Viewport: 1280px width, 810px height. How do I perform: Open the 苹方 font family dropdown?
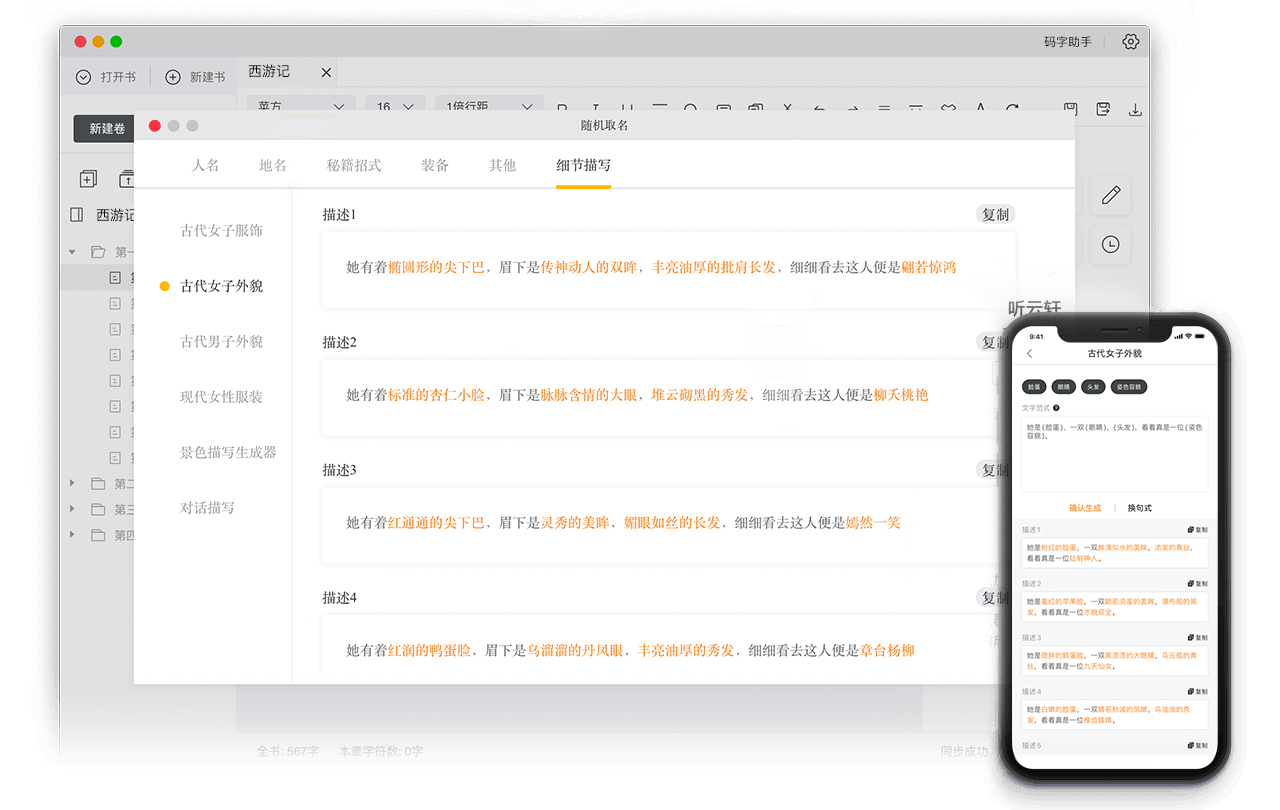click(300, 106)
